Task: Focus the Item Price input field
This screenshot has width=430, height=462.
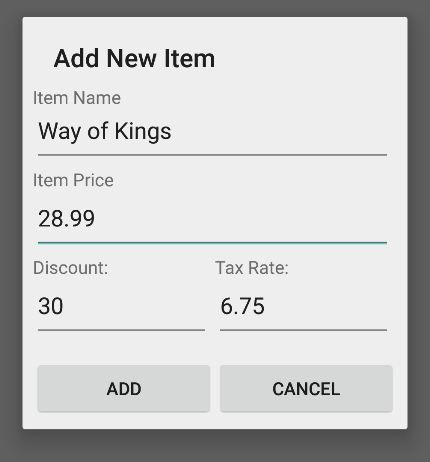Action: pyautogui.click(x=212, y=219)
